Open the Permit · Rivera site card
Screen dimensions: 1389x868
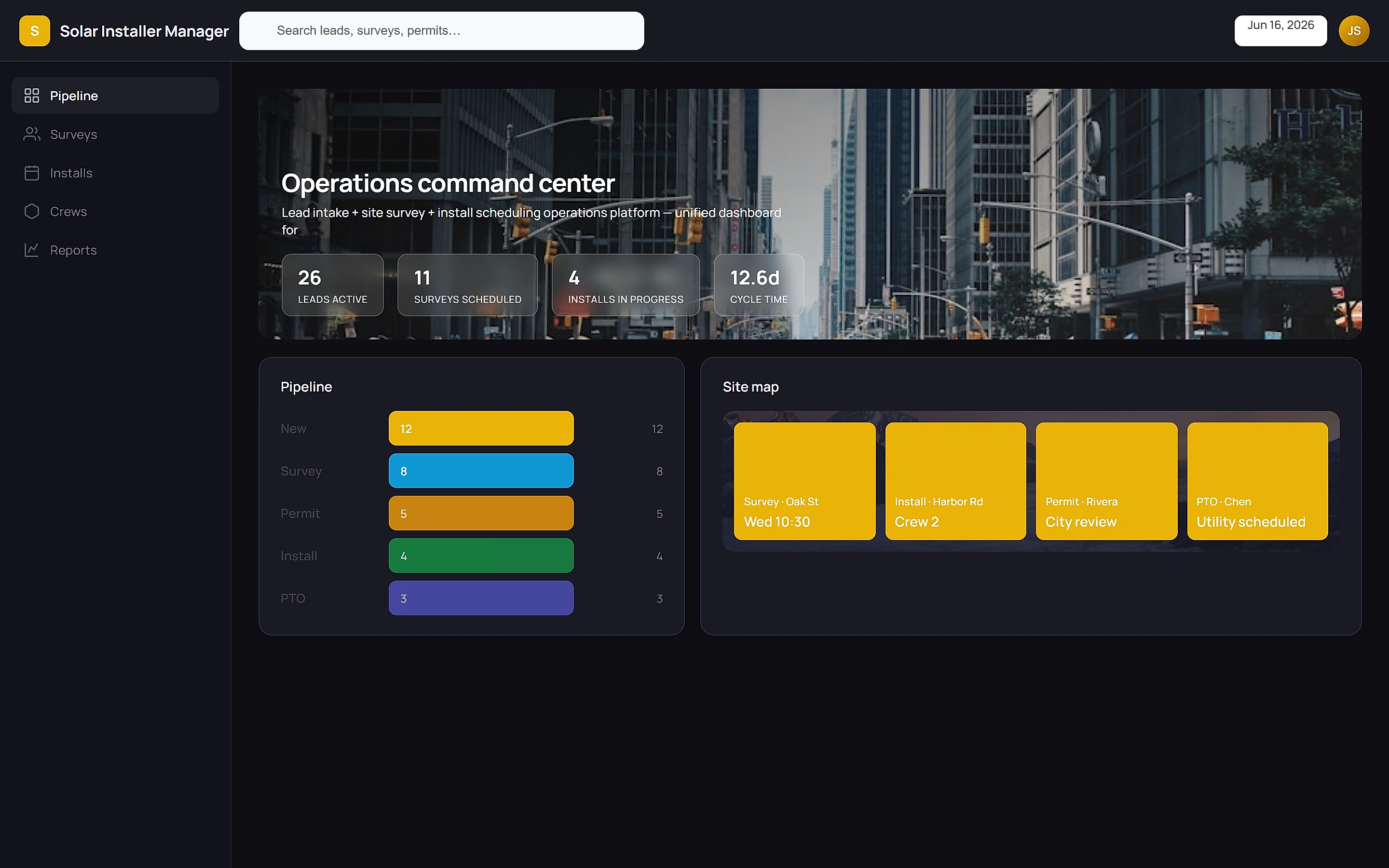click(x=1106, y=481)
